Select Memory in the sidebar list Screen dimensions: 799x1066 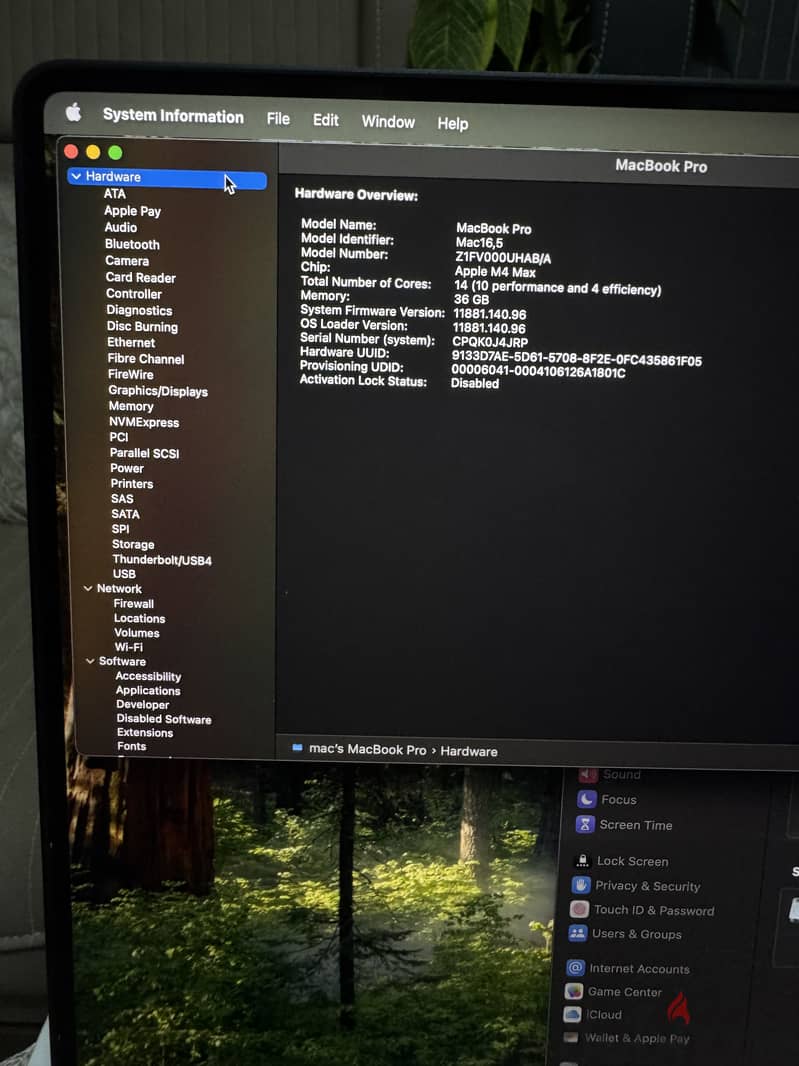[x=131, y=406]
